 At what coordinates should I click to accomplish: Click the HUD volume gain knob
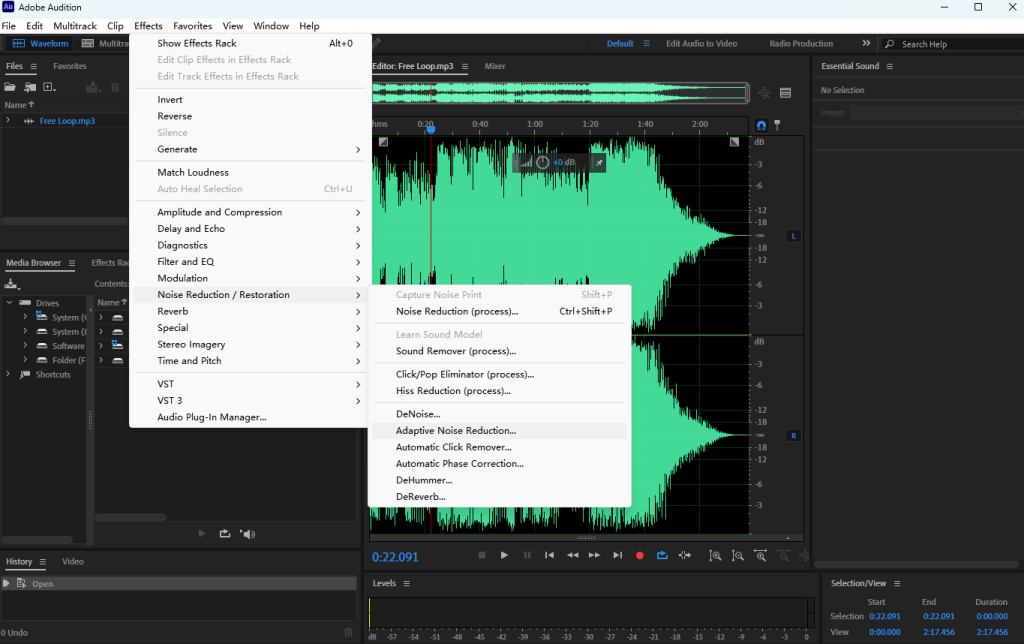pos(543,163)
